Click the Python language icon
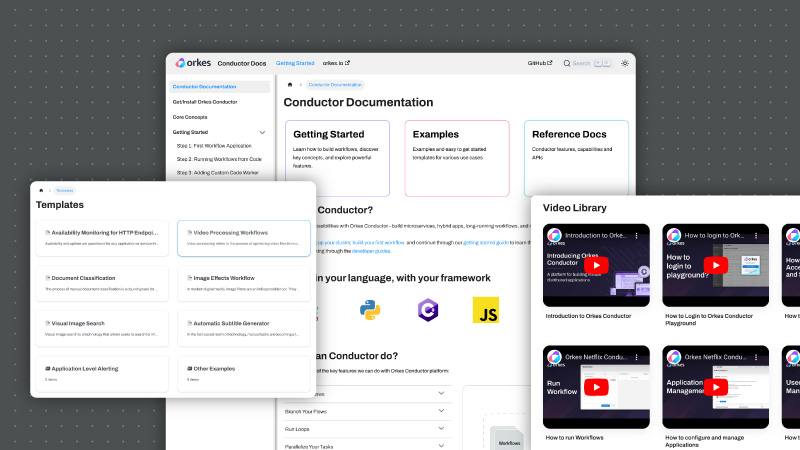This screenshot has height=450, width=800. 370,310
